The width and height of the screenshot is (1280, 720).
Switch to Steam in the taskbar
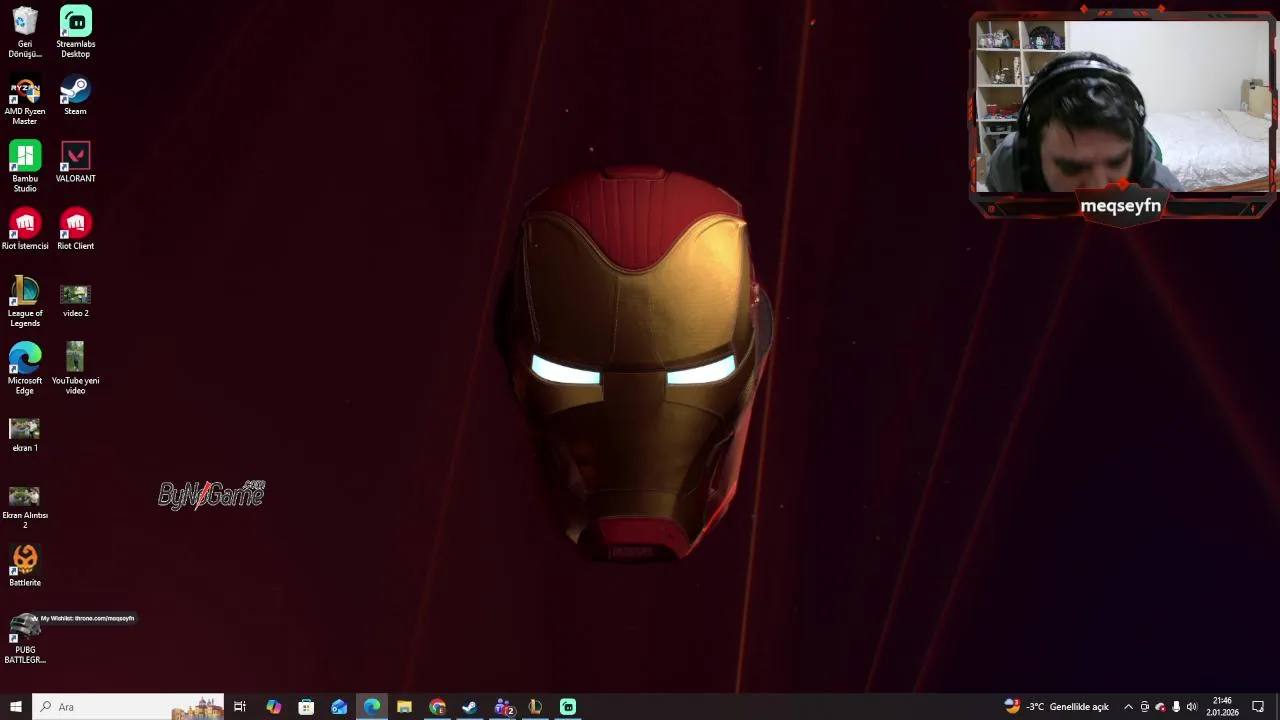pyautogui.click(x=470, y=707)
